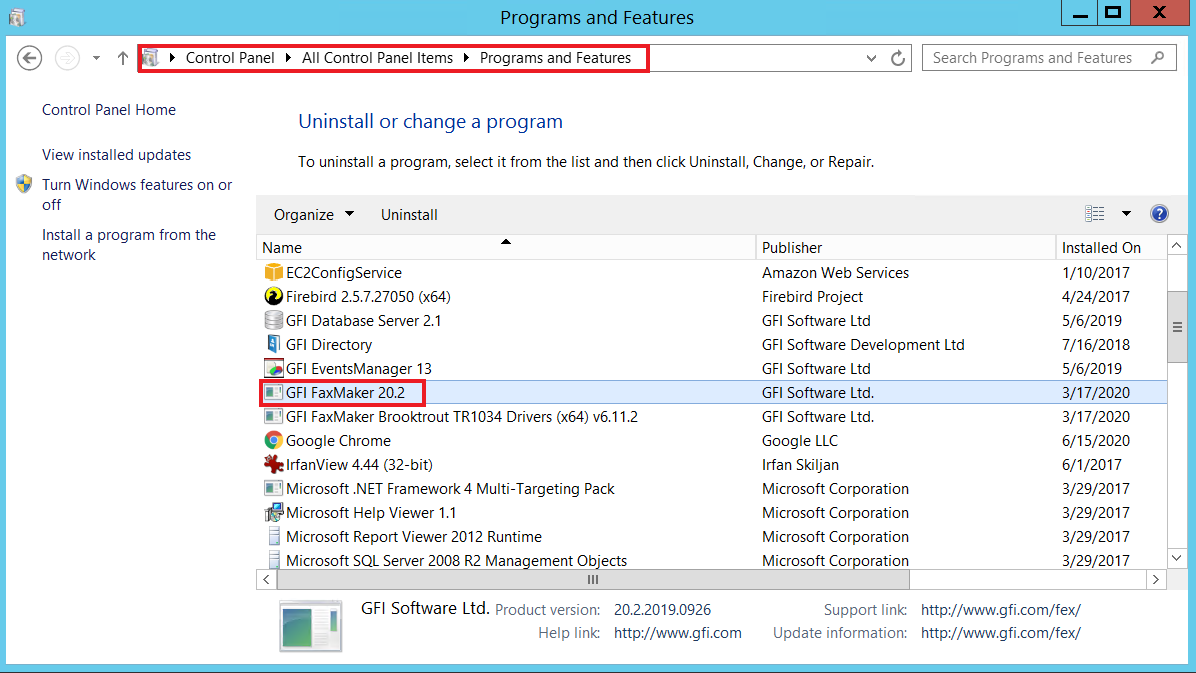Select the Microsoft Help Viewer 1.1 icon

273,512
